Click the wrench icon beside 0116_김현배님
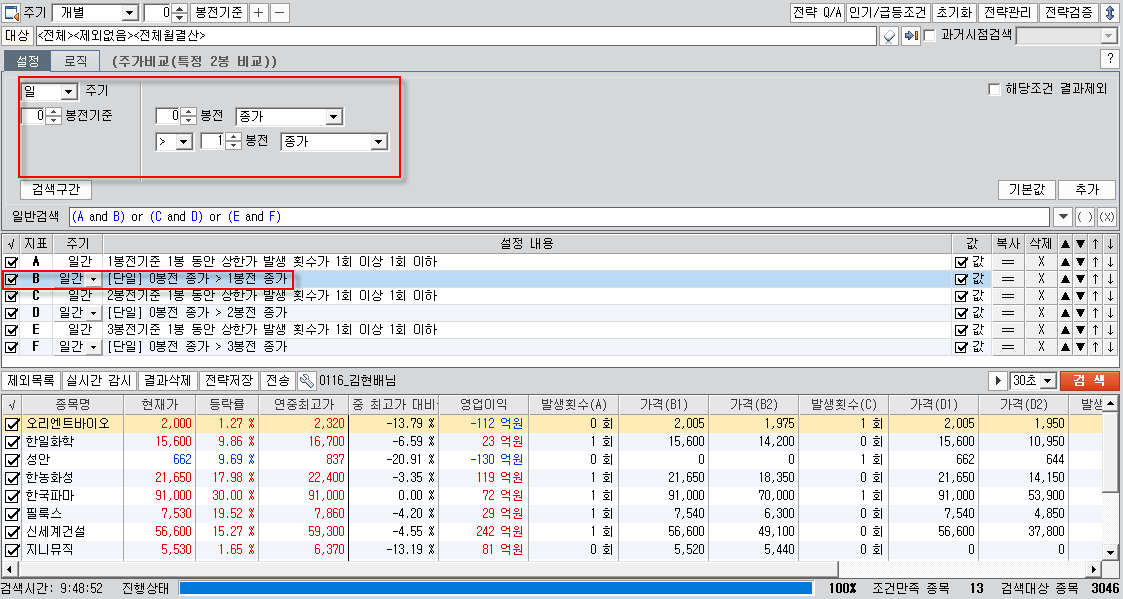The width and height of the screenshot is (1123, 599). tap(307, 381)
